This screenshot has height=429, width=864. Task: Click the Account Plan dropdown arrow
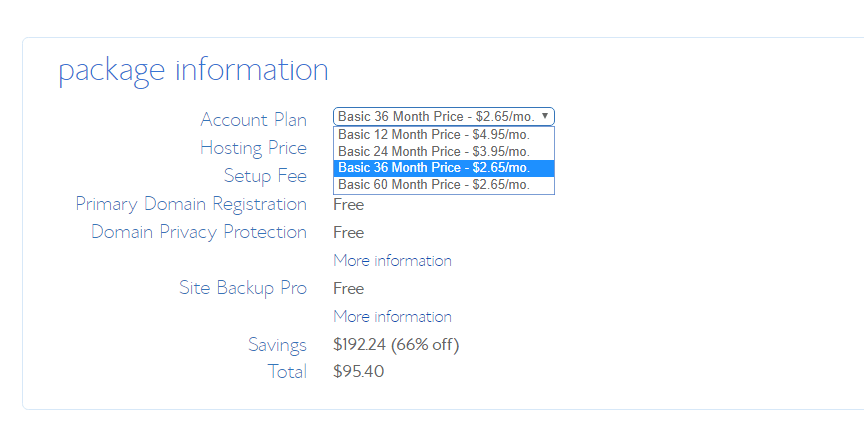click(x=544, y=116)
